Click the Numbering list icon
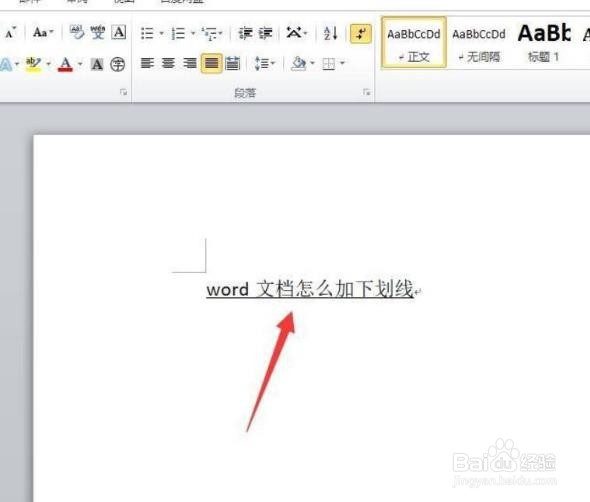The height and width of the screenshot is (502, 590). coord(178,33)
